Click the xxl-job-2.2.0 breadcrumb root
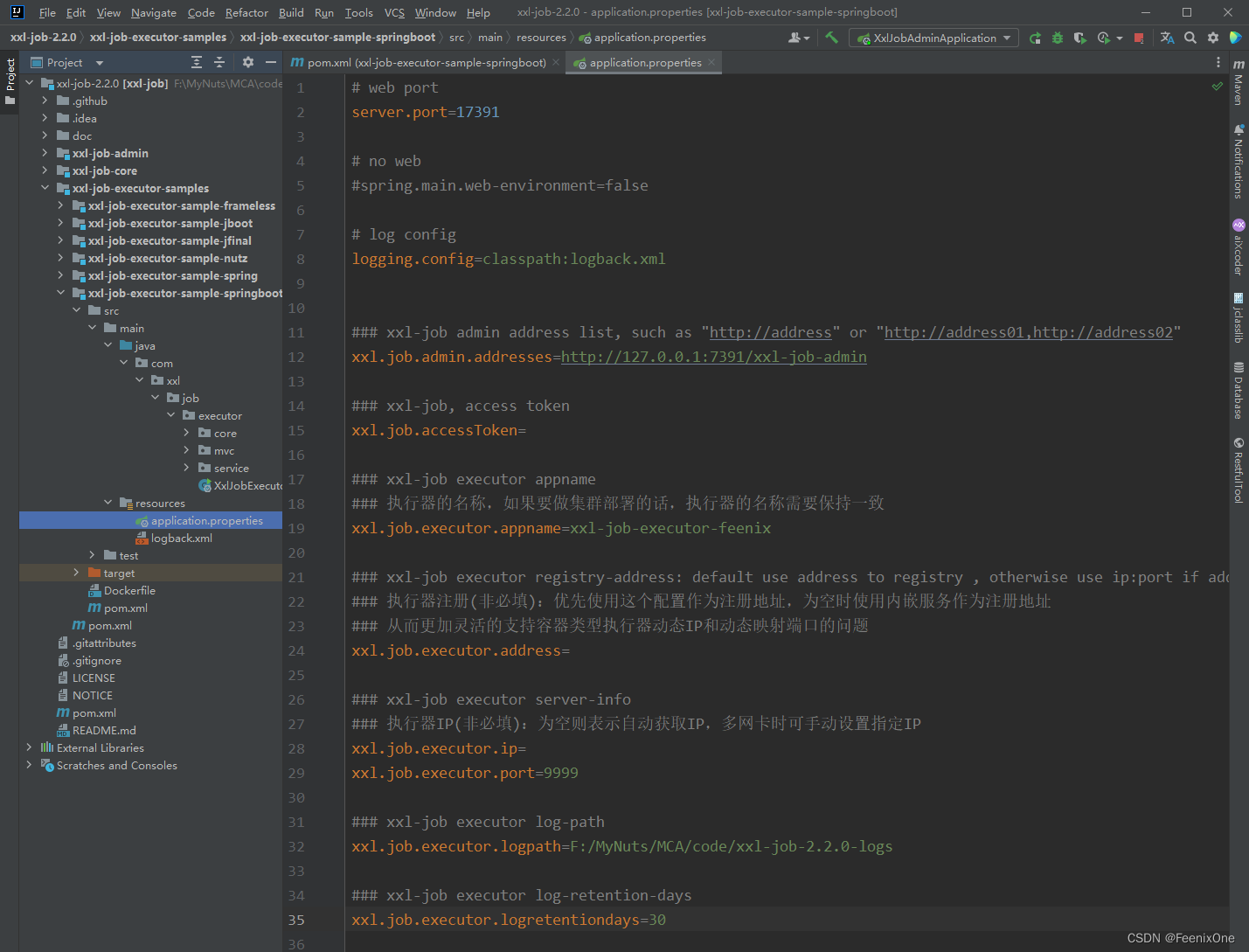This screenshot has height=952, width=1249. click(43, 38)
